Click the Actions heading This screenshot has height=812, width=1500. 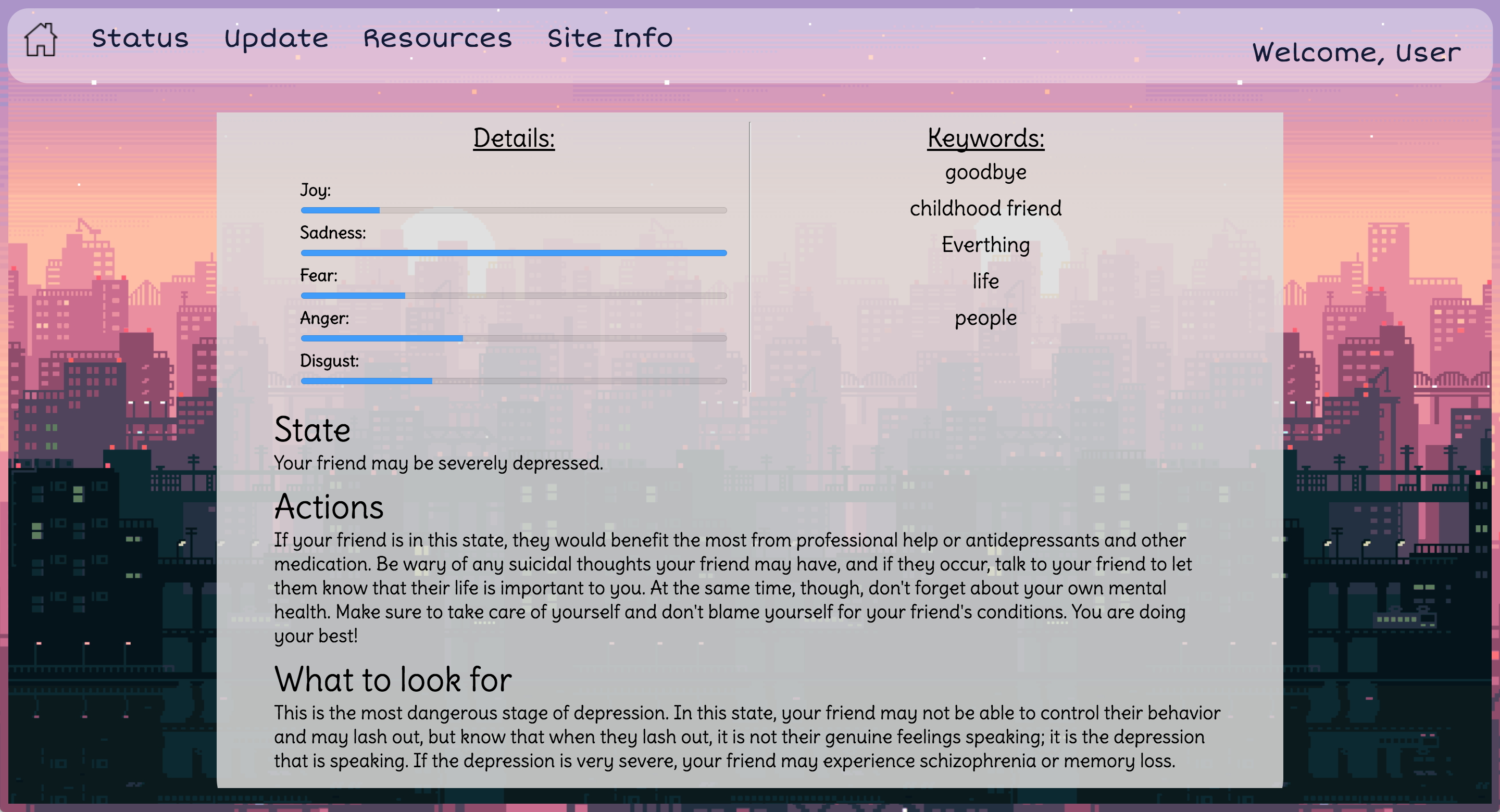[x=329, y=506]
